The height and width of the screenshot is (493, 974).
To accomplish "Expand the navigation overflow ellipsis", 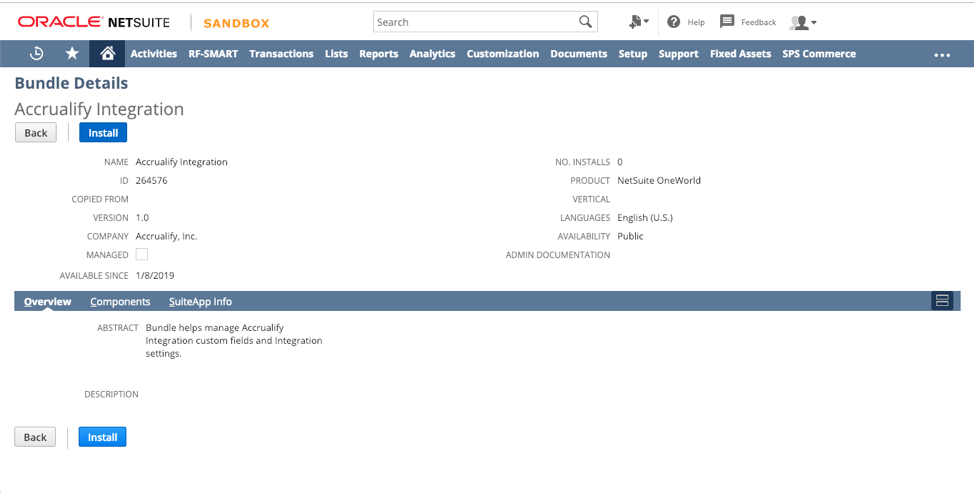I will tap(942, 55).
